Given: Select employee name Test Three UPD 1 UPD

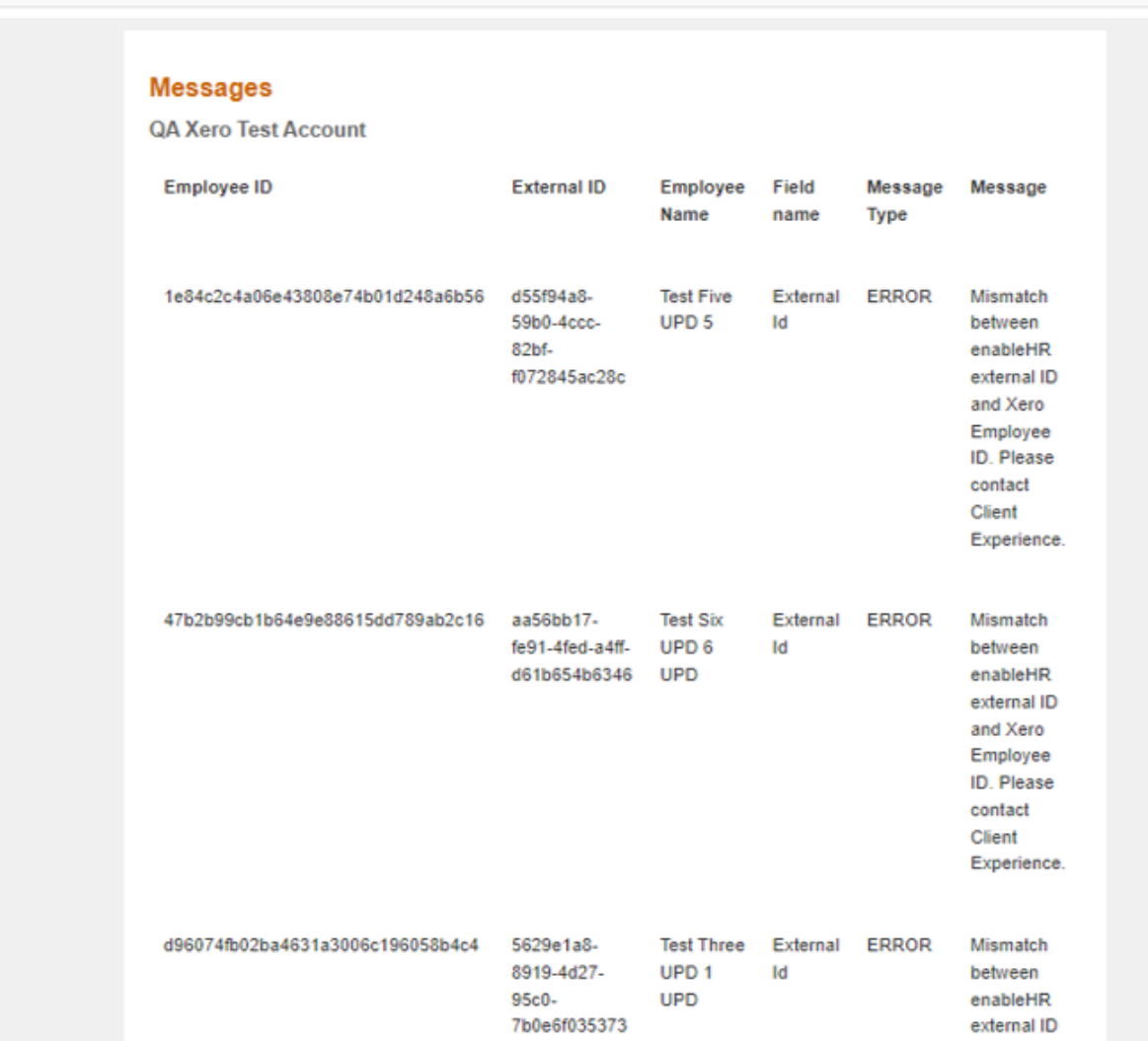Looking at the screenshot, I should [x=702, y=972].
